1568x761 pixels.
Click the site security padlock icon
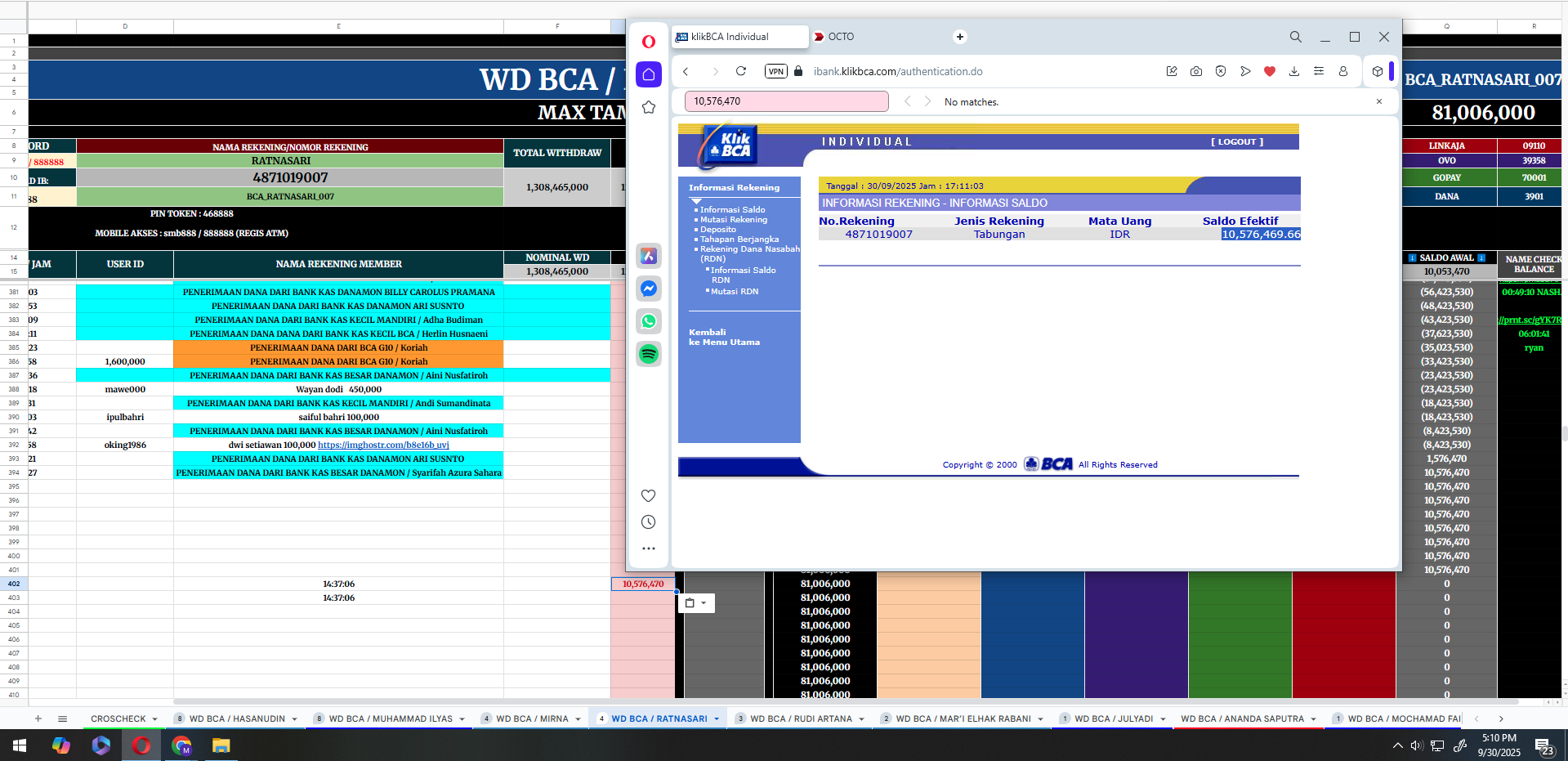tap(799, 71)
